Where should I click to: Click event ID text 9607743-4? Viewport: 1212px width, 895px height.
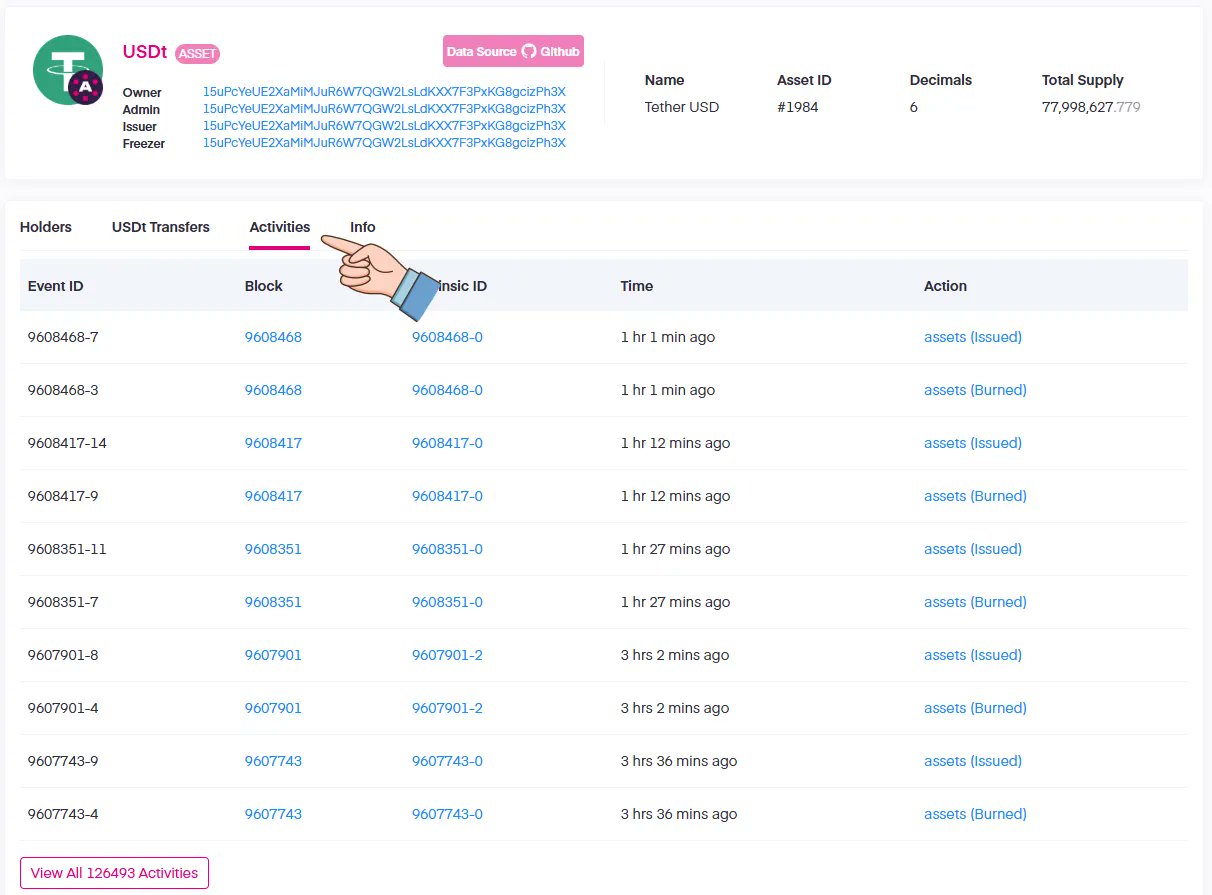point(63,814)
